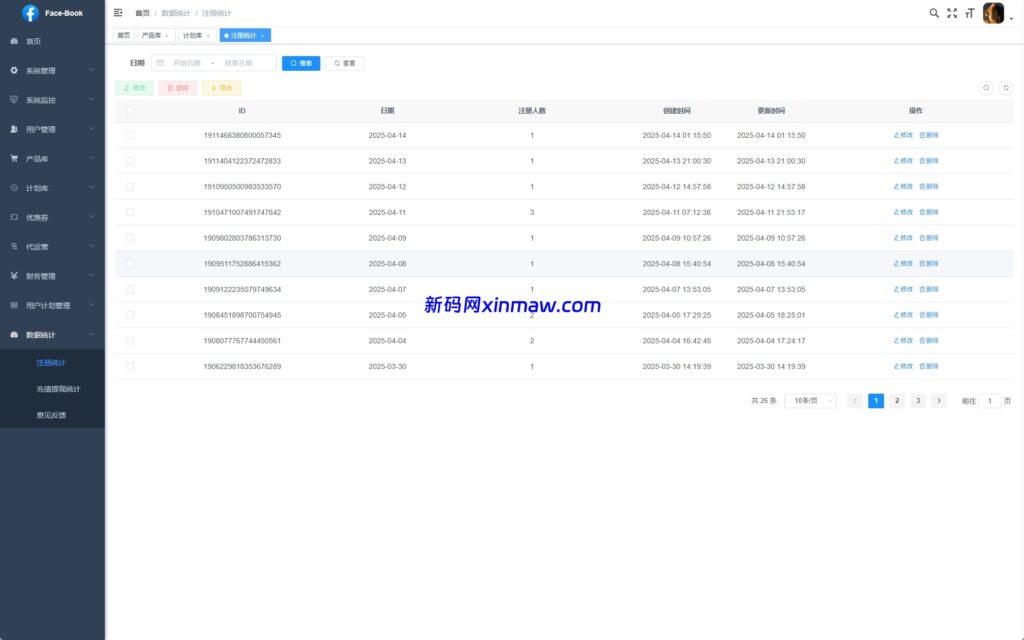Viewport: 1024px width, 640px height.
Task: Click the column settings icon near table top-right
Action: pyautogui.click(x=987, y=88)
